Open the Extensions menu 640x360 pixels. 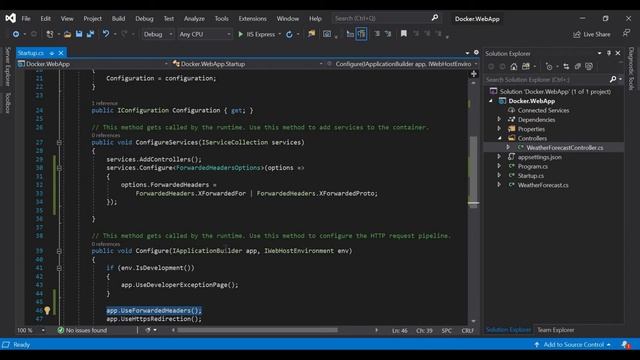click(x=252, y=18)
